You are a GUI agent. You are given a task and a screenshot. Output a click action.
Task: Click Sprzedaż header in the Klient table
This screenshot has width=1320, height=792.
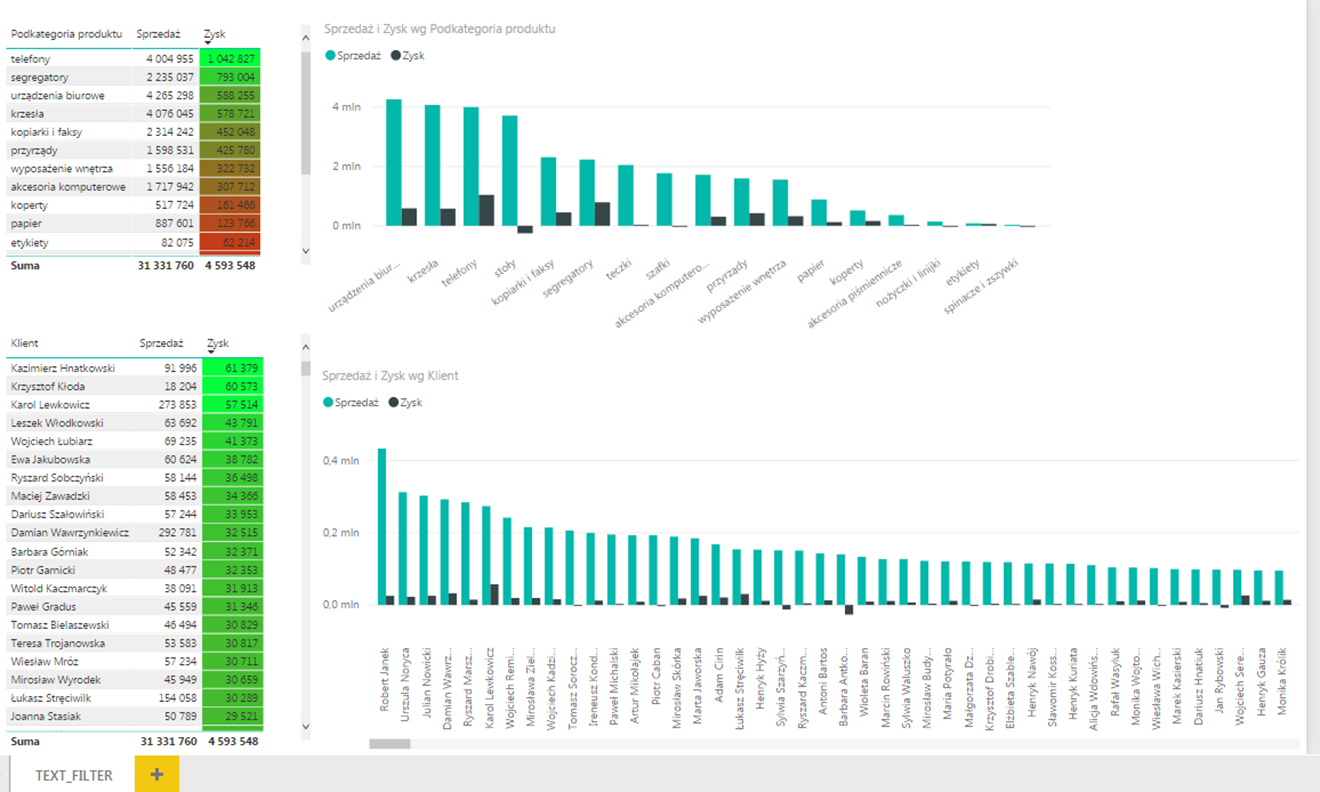coord(161,343)
